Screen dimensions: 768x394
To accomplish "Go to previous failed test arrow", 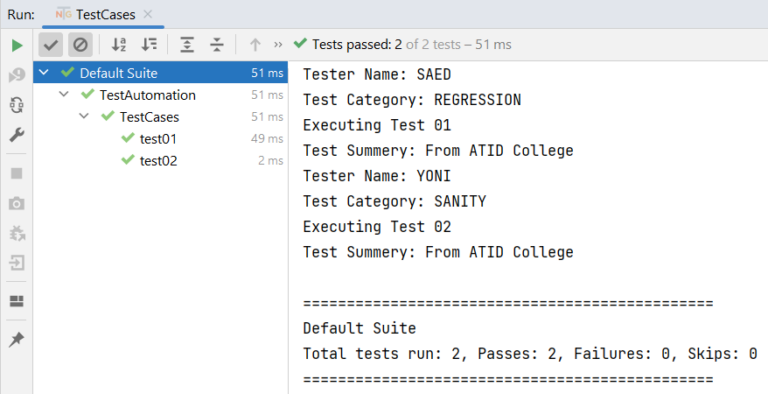I will point(255,45).
